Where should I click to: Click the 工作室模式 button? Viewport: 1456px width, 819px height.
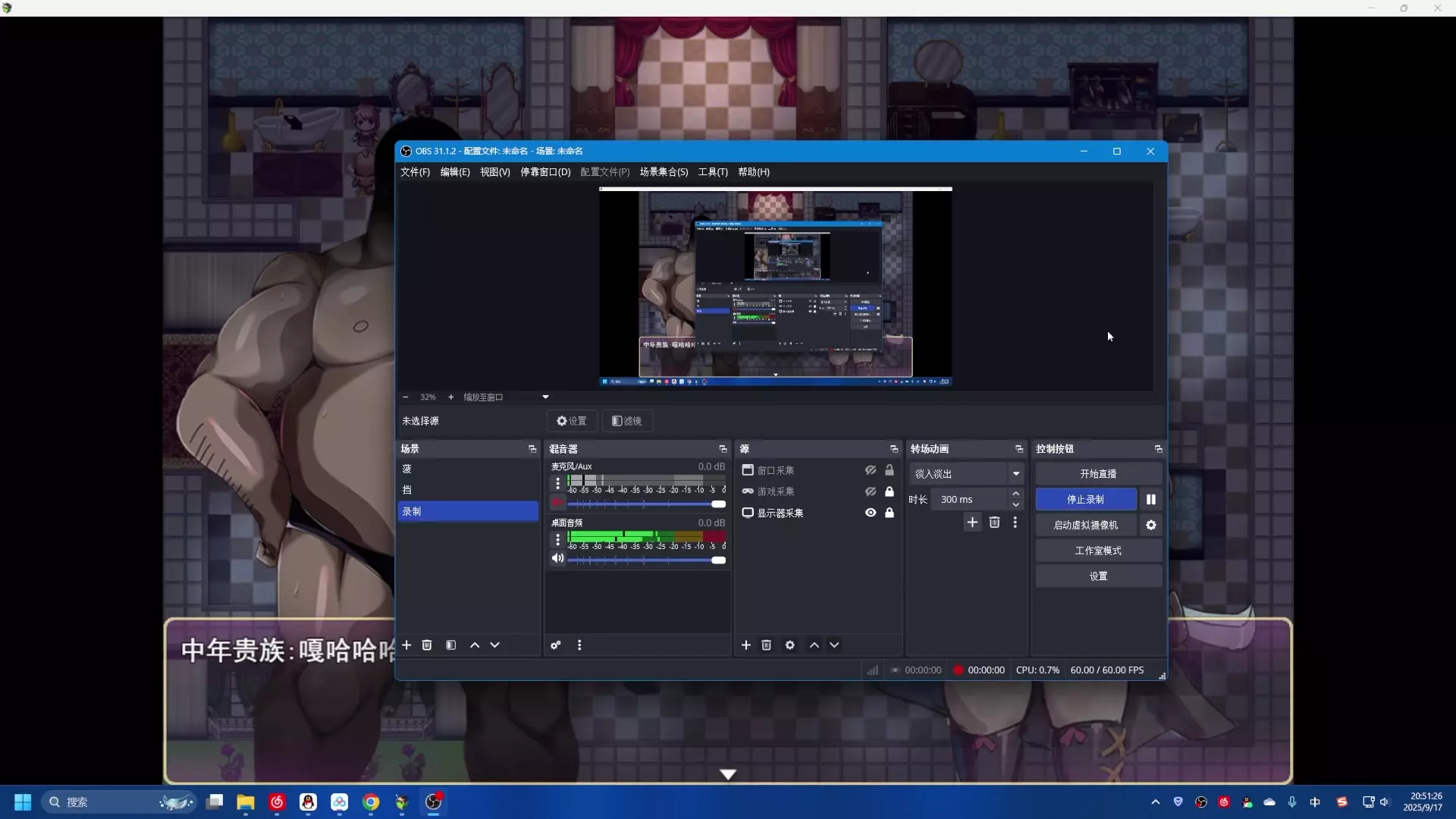click(x=1097, y=551)
